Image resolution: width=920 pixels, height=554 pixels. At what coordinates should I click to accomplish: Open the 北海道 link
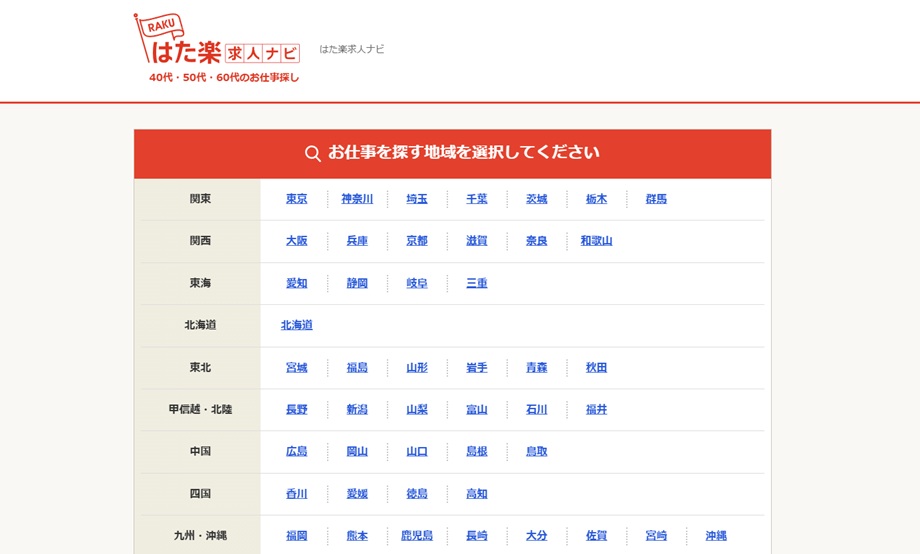coord(297,325)
